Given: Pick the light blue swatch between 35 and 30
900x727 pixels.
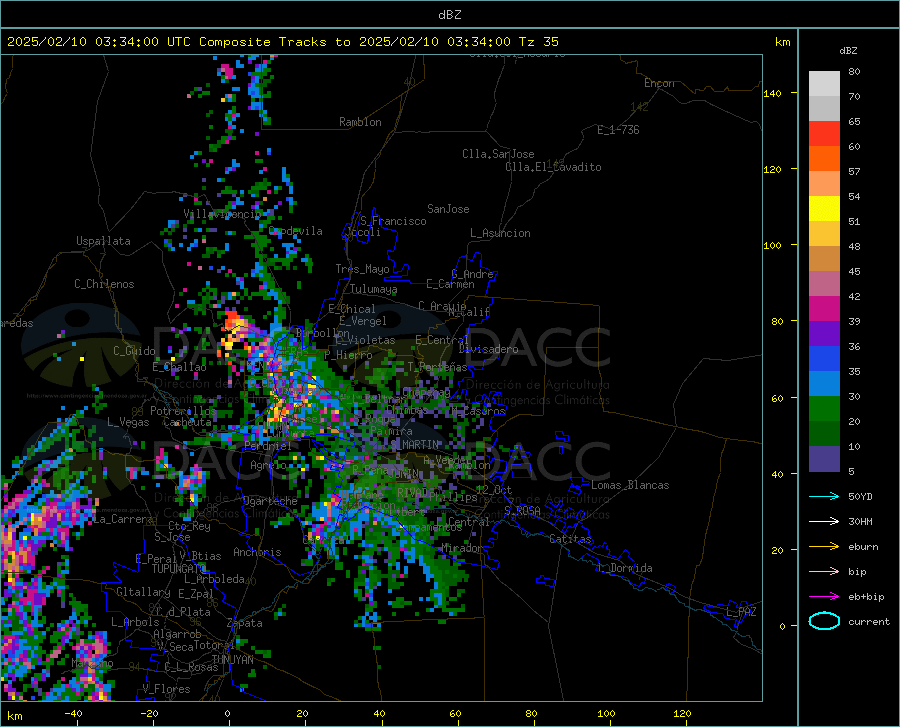Looking at the screenshot, I should 824,384.
